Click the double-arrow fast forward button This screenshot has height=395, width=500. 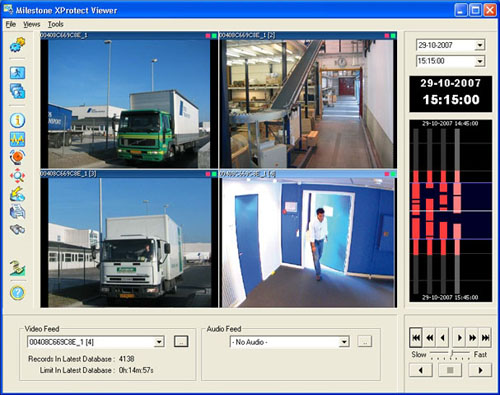(x=472, y=338)
